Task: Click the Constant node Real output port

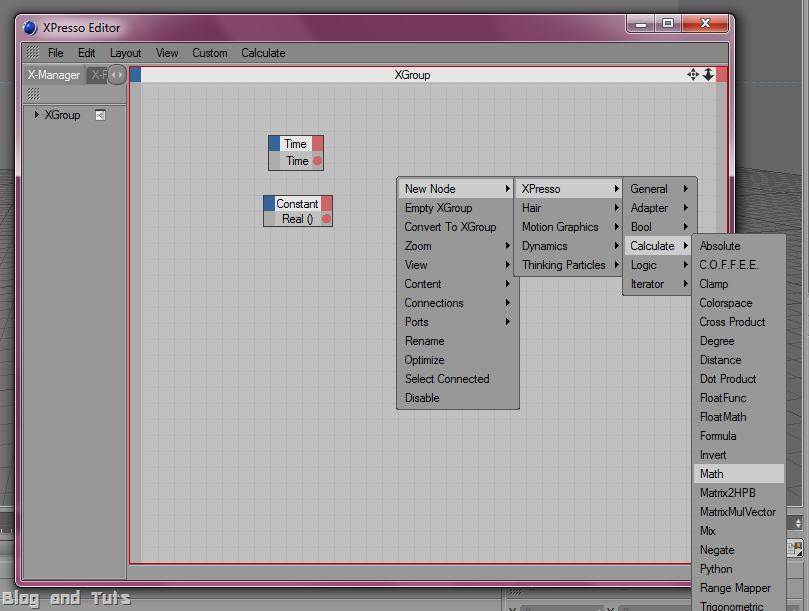Action: point(326,219)
